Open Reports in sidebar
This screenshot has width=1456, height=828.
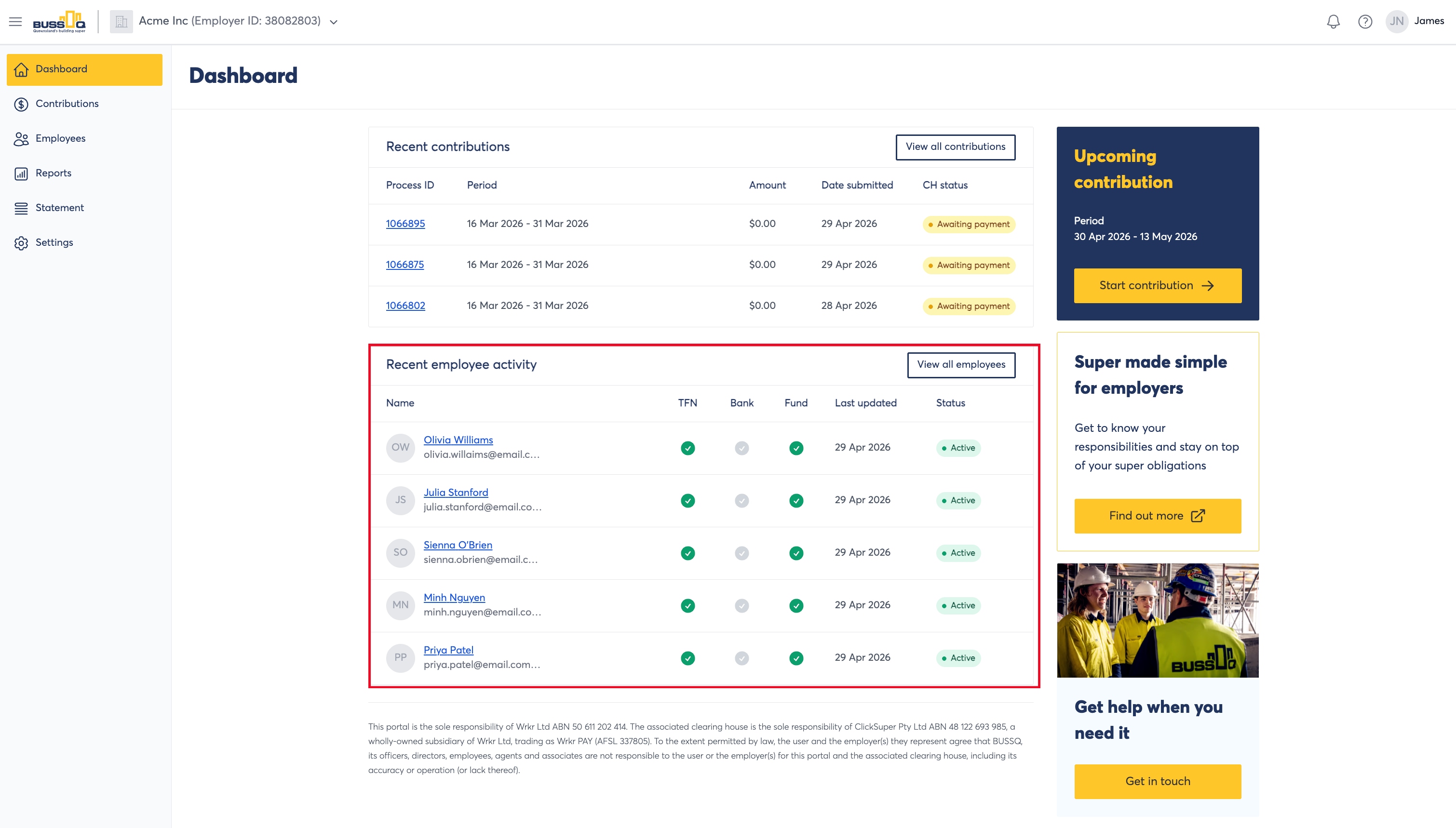(85, 174)
